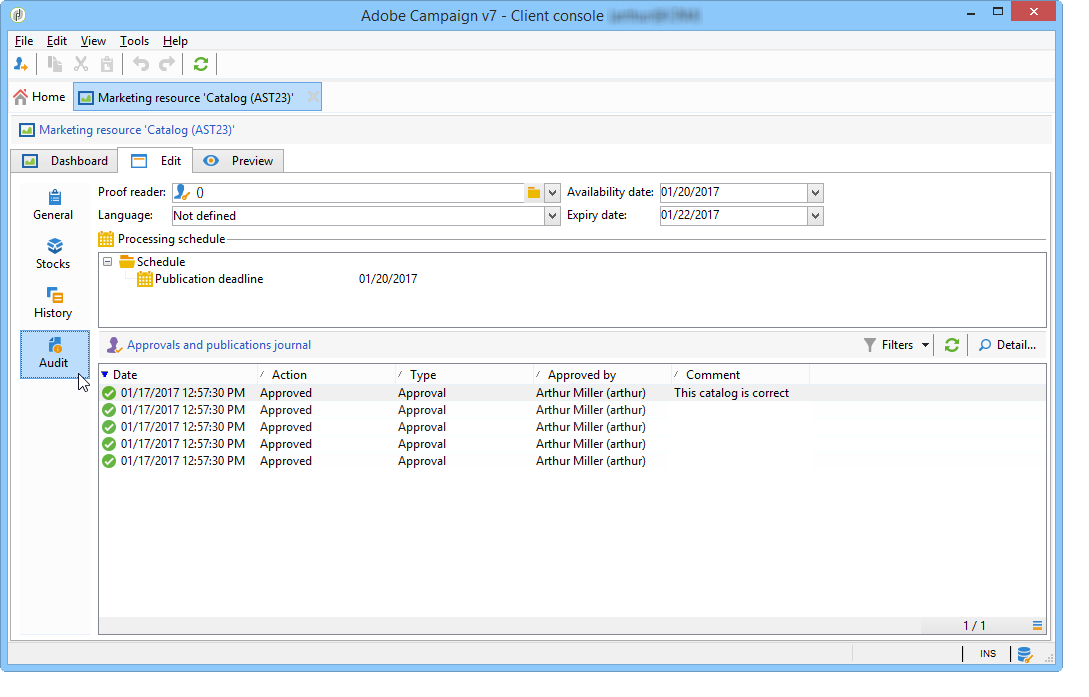
Task: Click the Publication deadline date 01/20/2017
Action: click(388, 279)
